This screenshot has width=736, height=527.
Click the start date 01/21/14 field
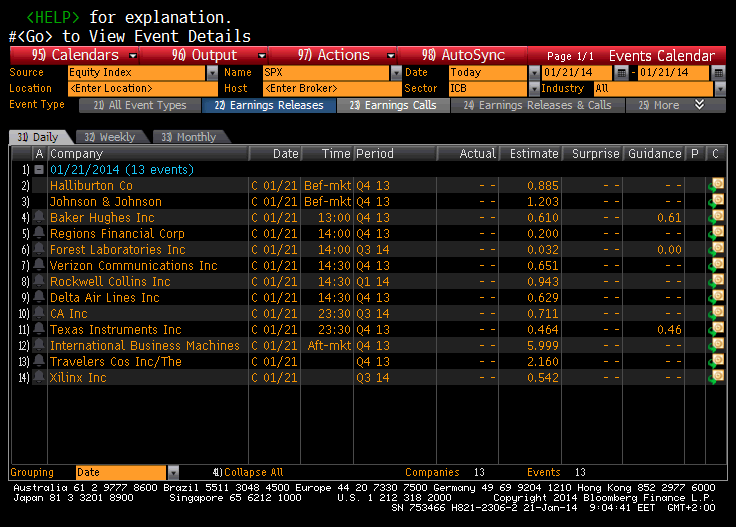click(577, 73)
